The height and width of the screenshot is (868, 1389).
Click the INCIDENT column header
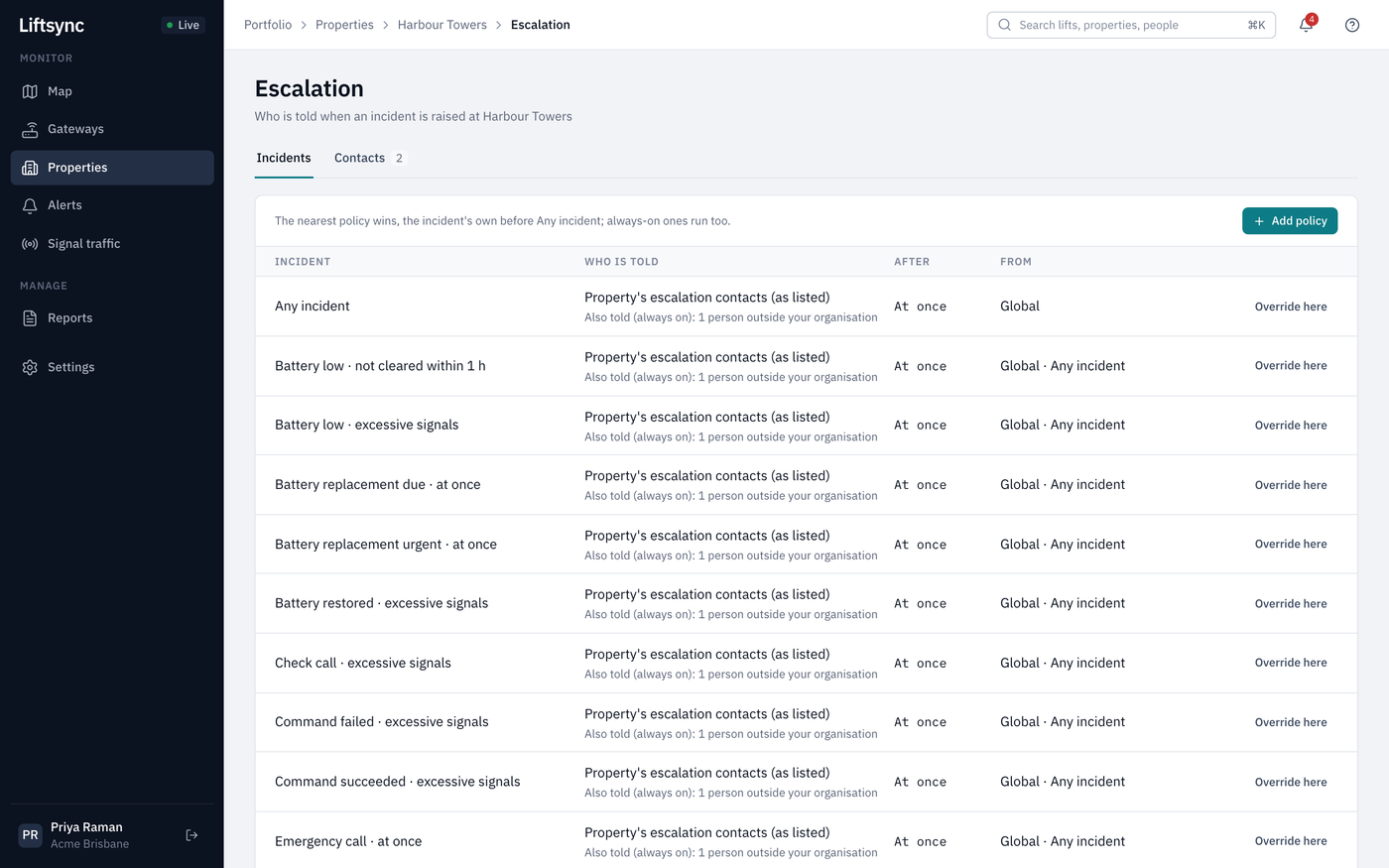point(303,262)
